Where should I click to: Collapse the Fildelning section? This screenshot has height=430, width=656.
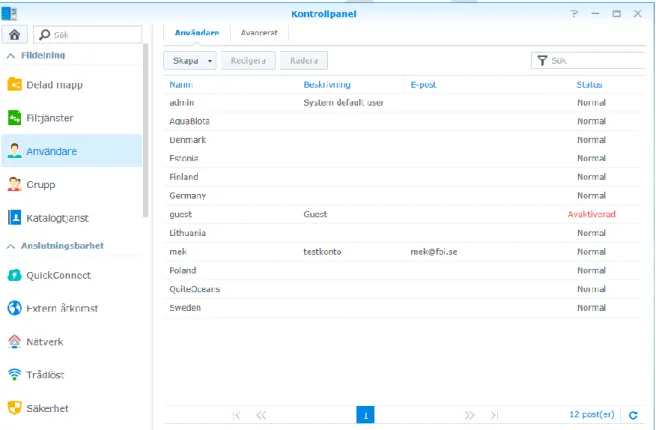(x=11, y=56)
